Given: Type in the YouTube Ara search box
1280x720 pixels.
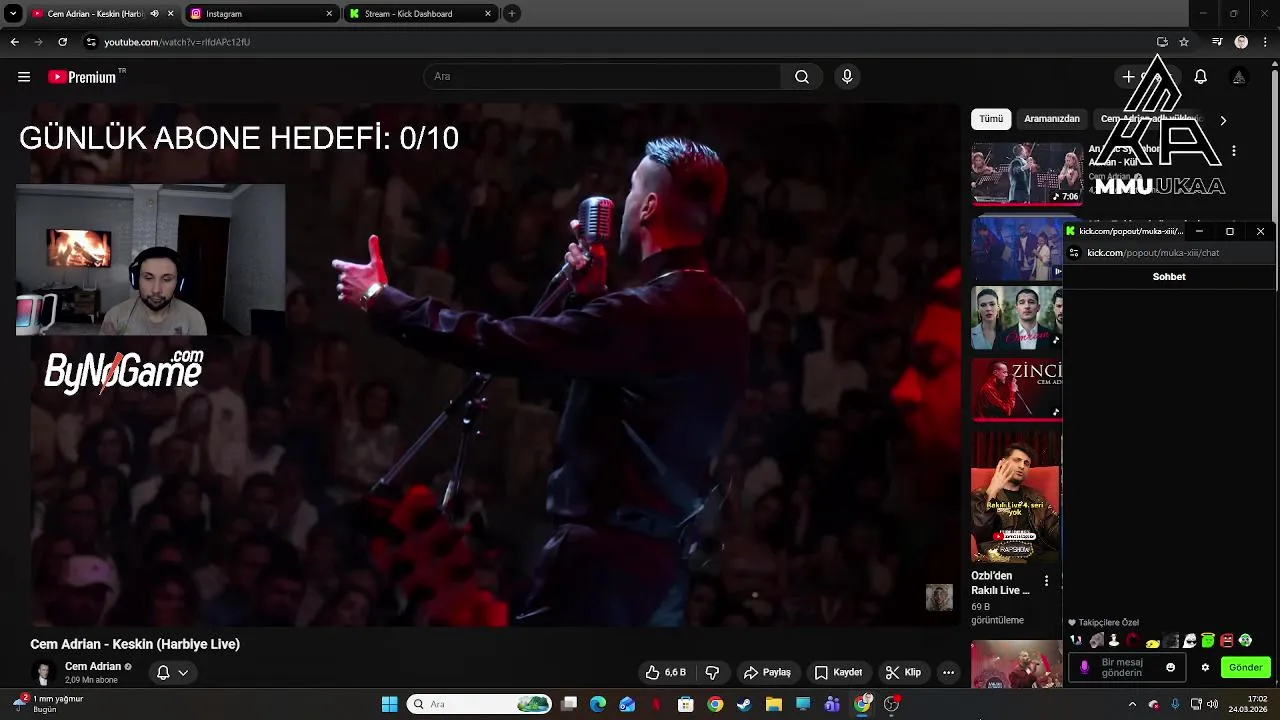Looking at the screenshot, I should tap(603, 77).
